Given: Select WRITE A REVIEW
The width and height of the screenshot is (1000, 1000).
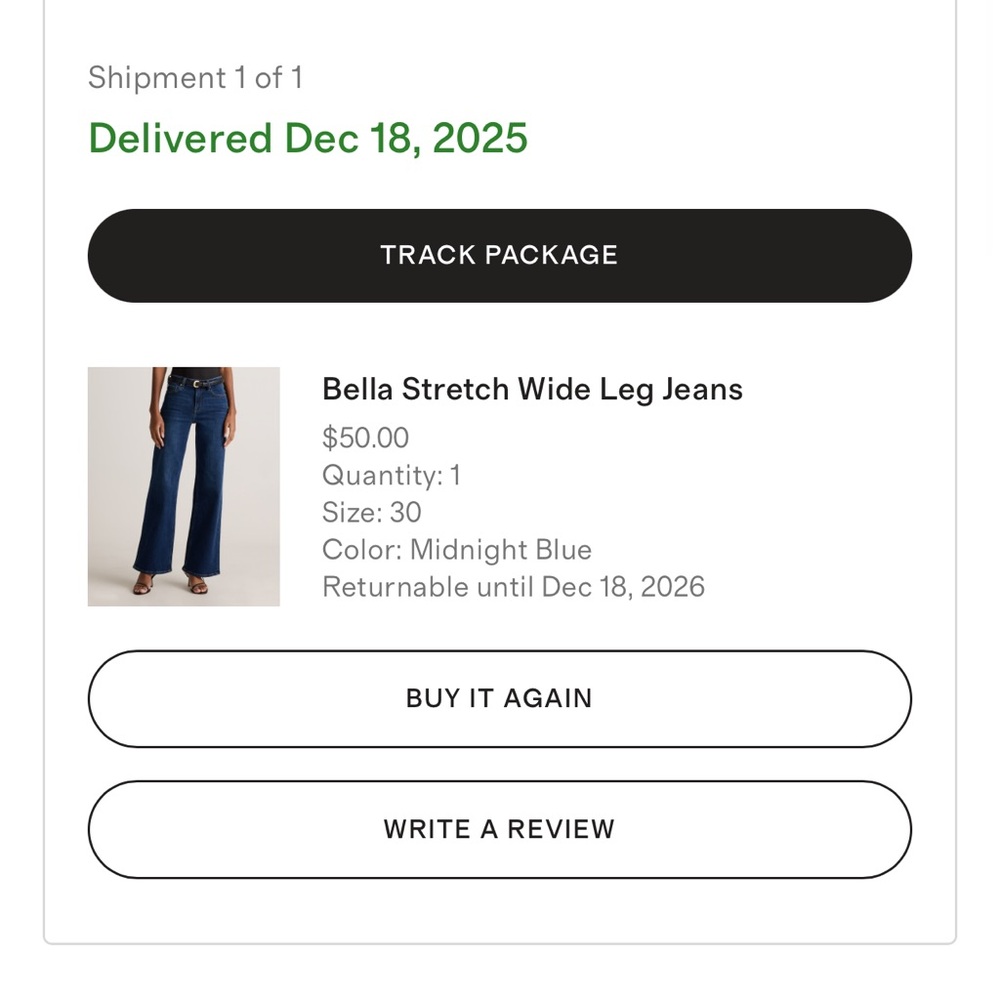Looking at the screenshot, I should [x=500, y=829].
